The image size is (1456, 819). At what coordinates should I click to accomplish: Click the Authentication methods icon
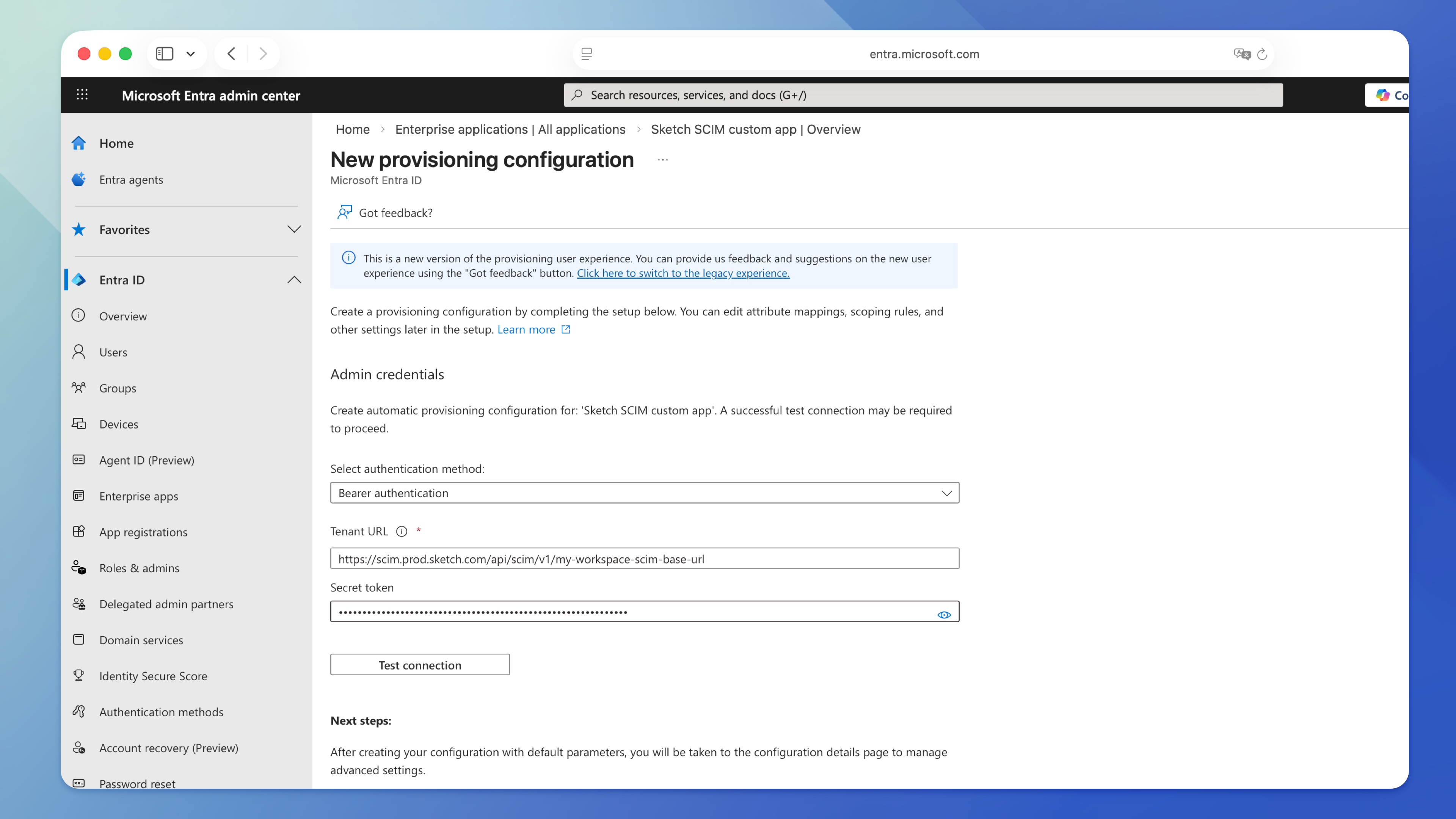pyautogui.click(x=78, y=712)
